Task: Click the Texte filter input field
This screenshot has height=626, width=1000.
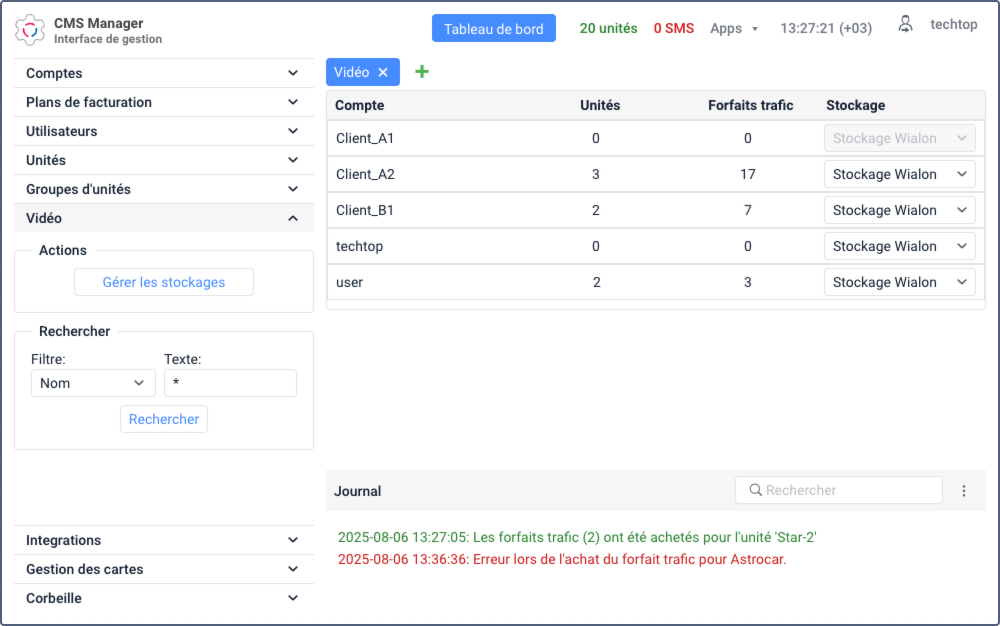Action: point(230,383)
